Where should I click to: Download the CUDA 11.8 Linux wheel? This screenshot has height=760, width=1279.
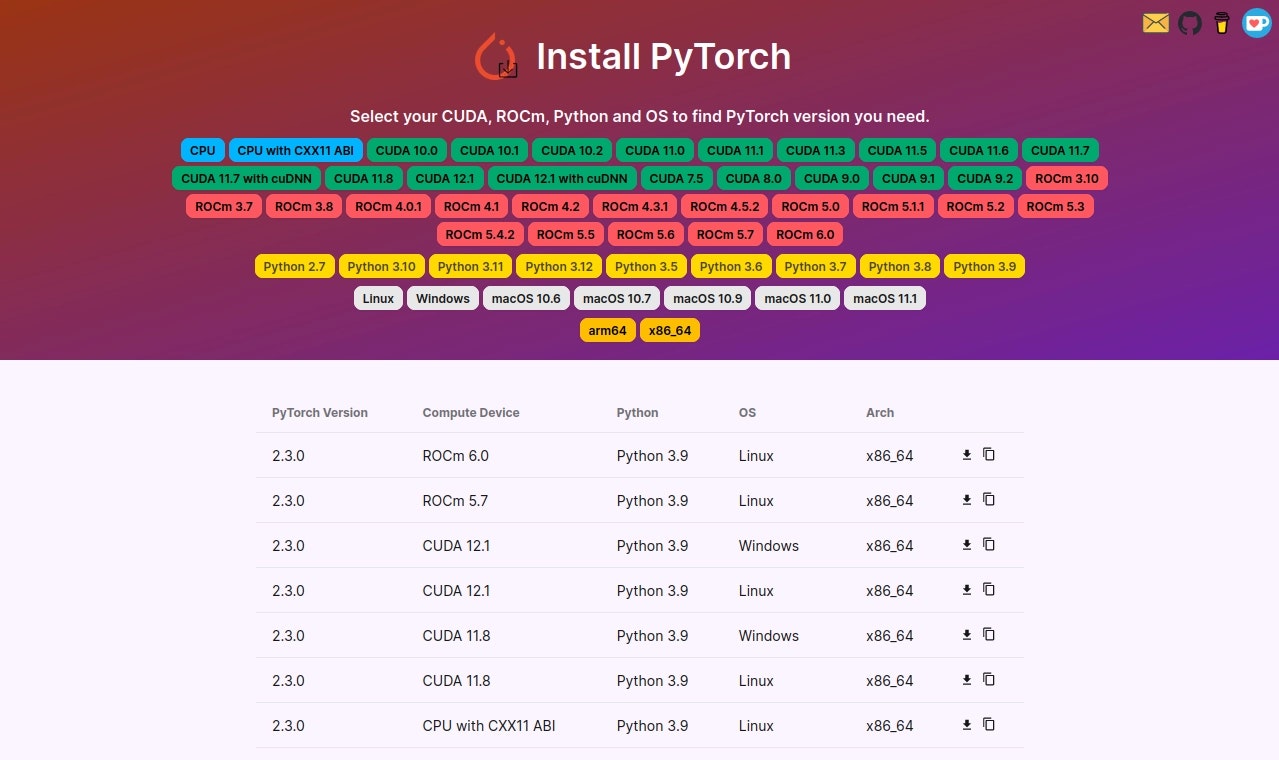(x=967, y=680)
